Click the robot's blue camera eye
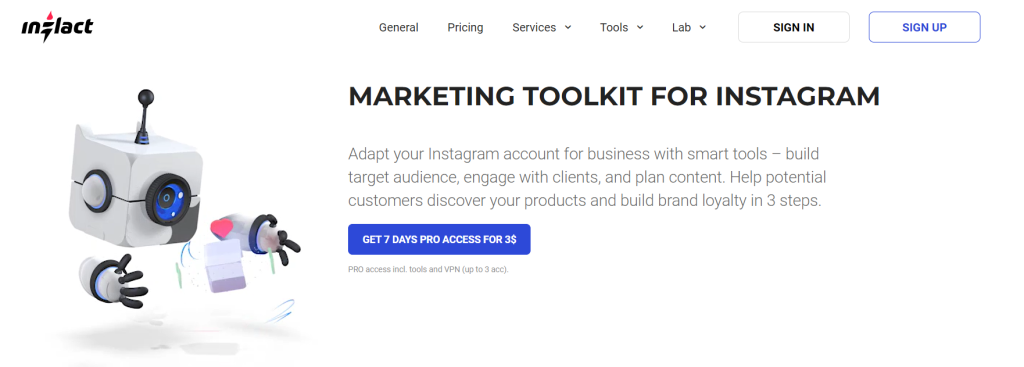The width and height of the screenshot is (1024, 367). tap(168, 197)
